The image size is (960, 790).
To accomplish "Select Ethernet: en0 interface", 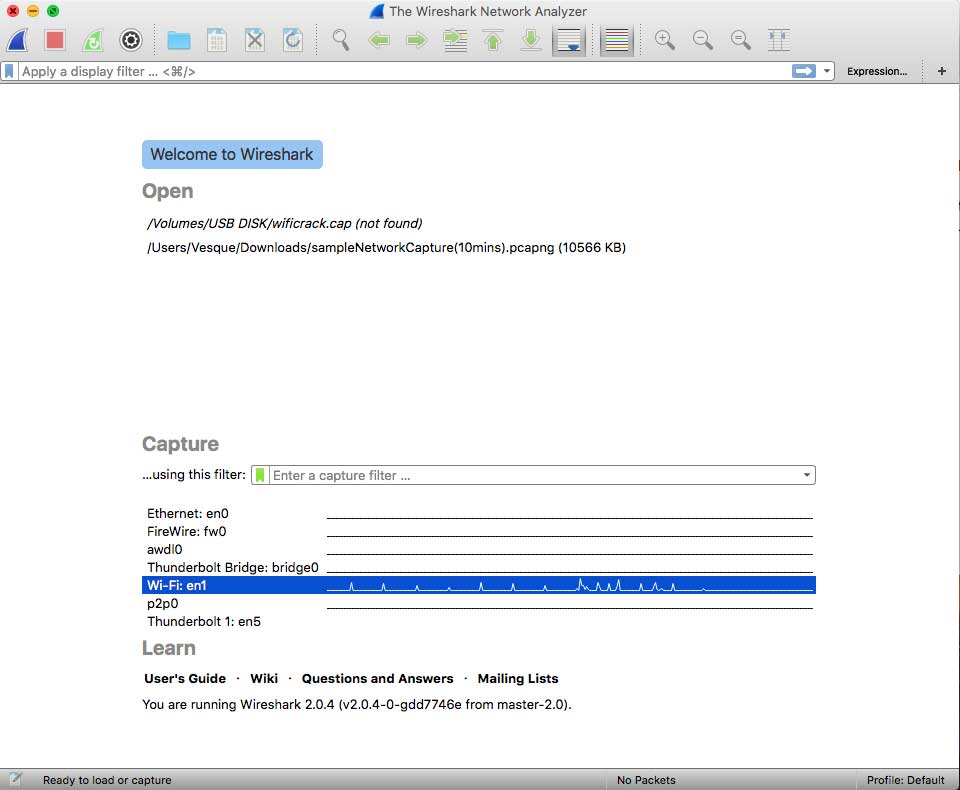I will pyautogui.click(x=479, y=514).
